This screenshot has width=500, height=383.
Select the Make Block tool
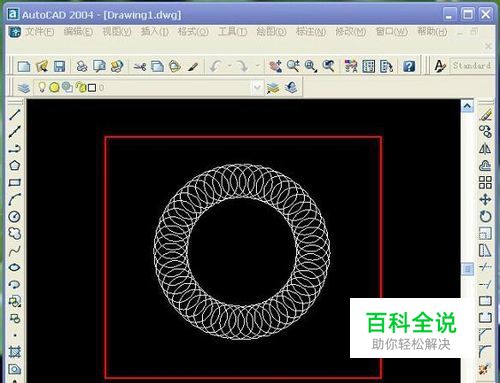pyautogui.click(x=14, y=318)
